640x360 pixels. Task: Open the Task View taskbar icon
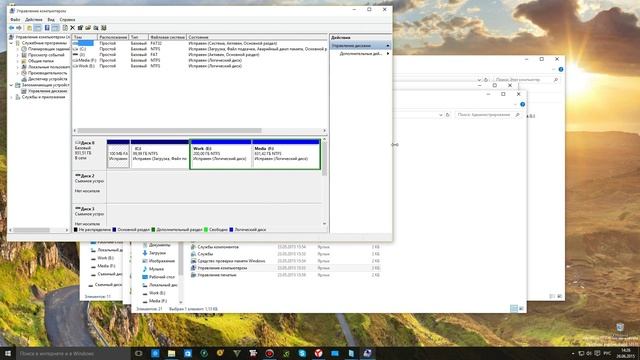[x=139, y=353]
